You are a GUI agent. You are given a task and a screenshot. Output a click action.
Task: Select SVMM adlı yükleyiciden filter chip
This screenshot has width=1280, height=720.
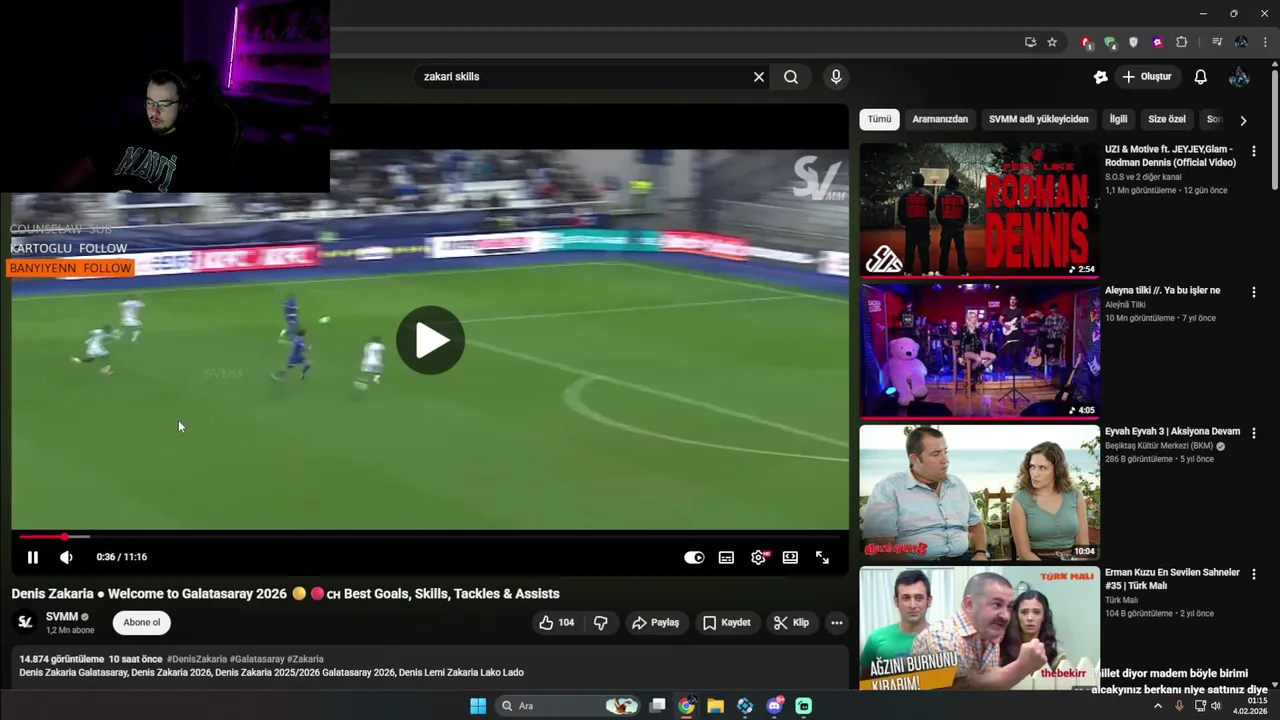pos(1038,119)
